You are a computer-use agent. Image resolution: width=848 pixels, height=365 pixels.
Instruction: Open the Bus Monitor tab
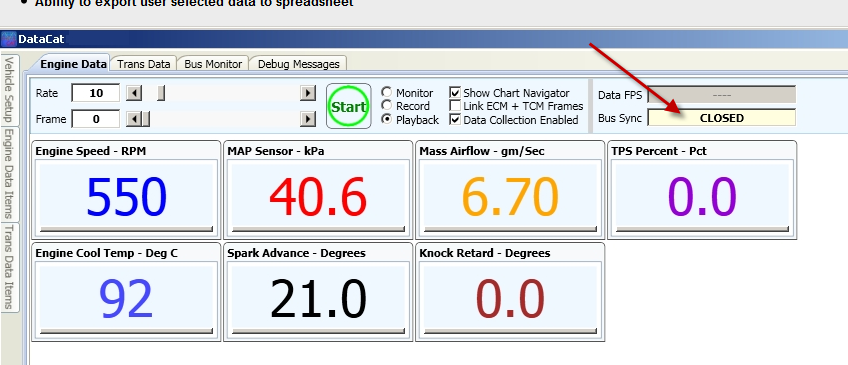pos(213,64)
